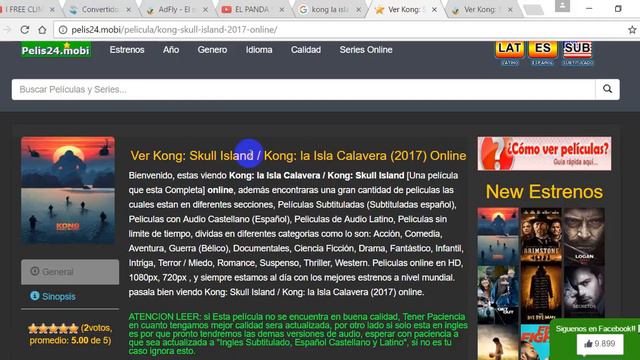This screenshot has height=360, width=640.
Task: Select the SUB subtitulado language icon
Action: pos(578,53)
